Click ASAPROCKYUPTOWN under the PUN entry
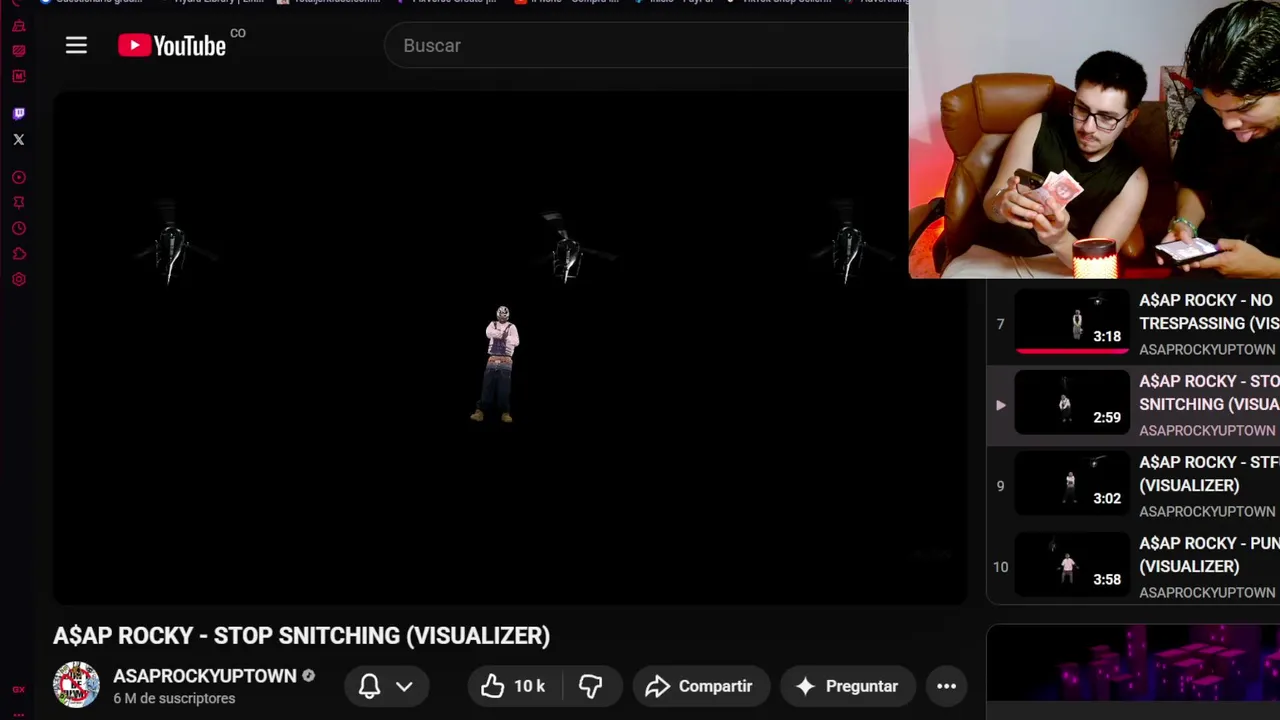1280x720 pixels. pos(1207,592)
